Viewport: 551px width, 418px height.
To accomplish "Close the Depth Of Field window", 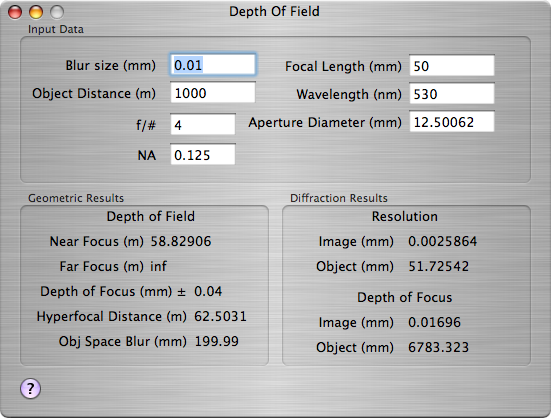I will [15, 12].
